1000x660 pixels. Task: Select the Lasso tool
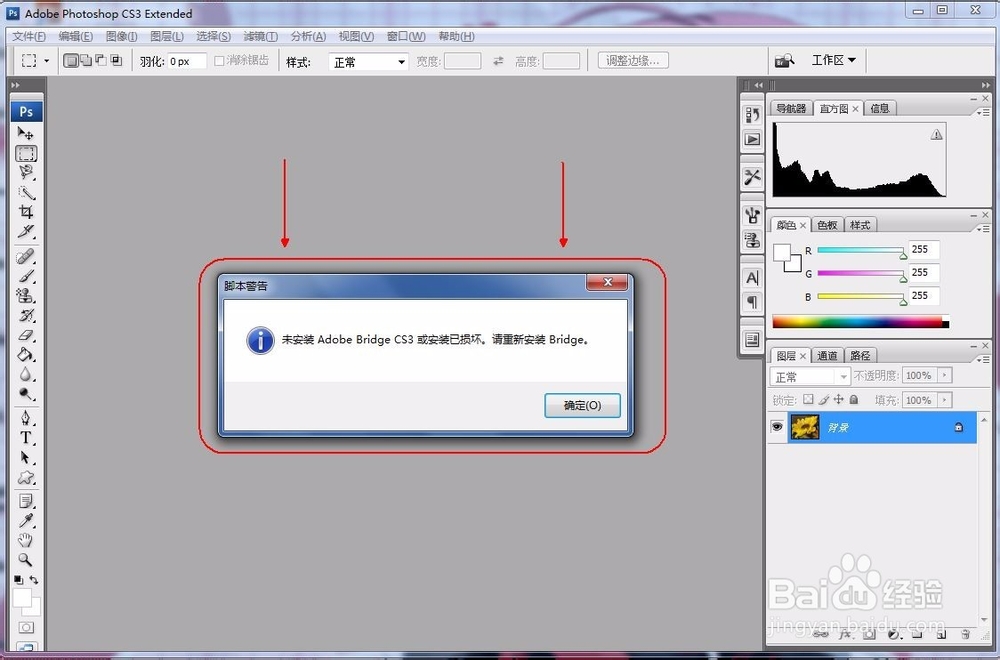tap(26, 172)
